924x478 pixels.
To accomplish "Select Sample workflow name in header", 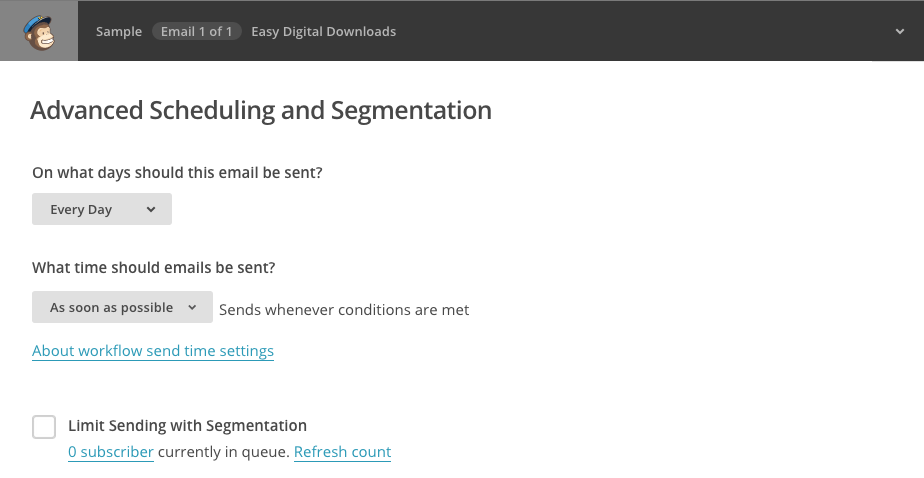I will (x=119, y=32).
